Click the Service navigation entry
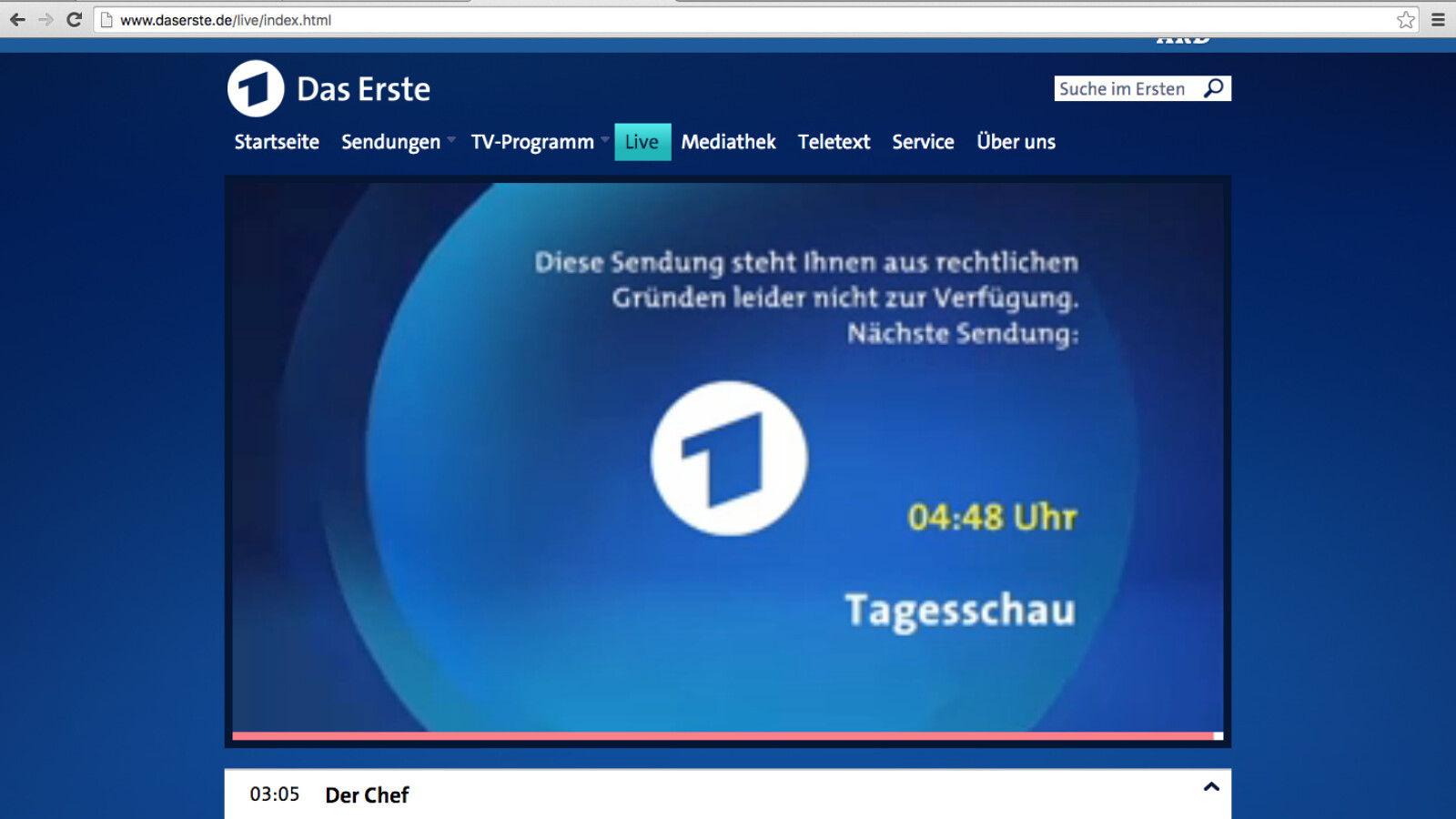 (x=923, y=142)
